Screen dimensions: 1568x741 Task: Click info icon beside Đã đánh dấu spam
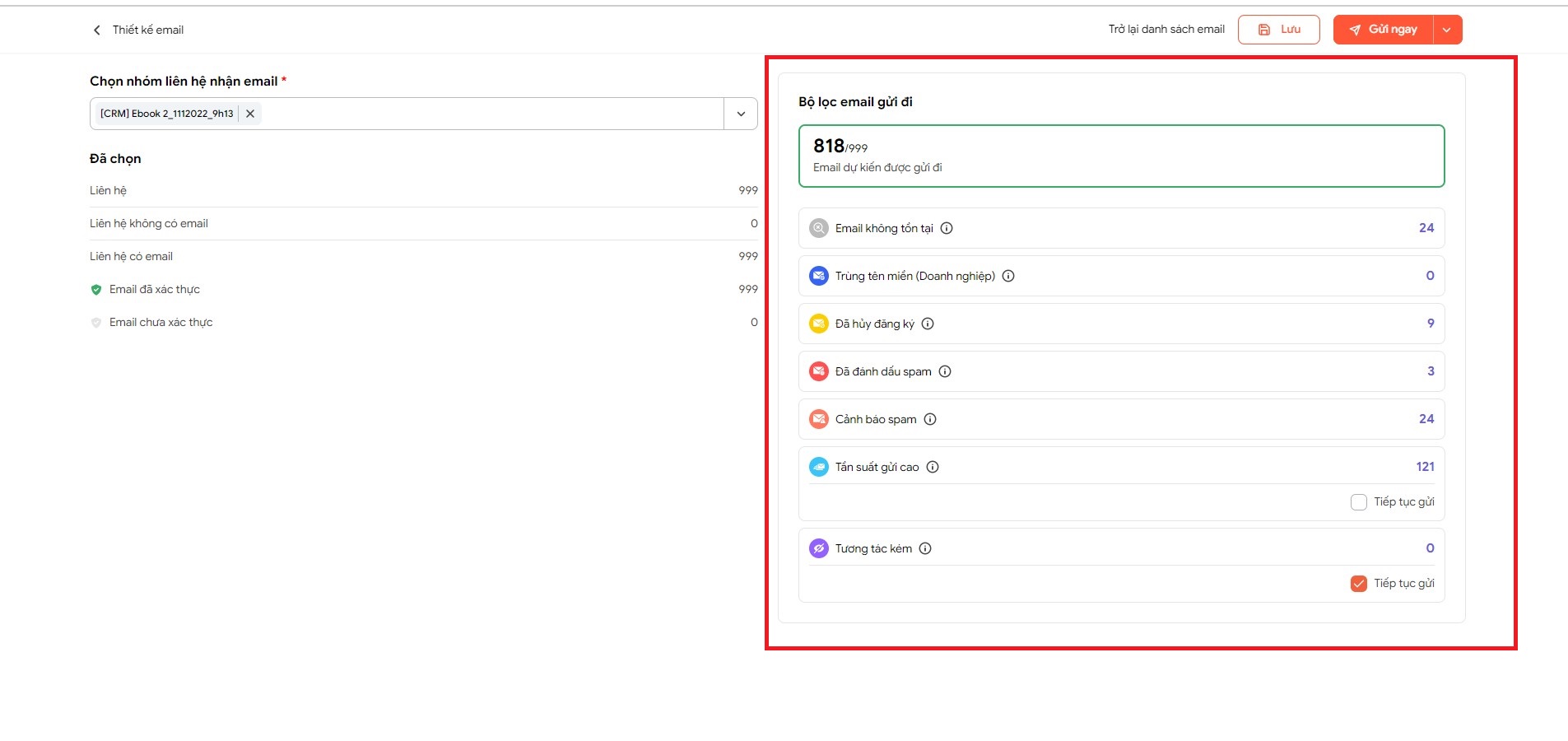point(945,371)
